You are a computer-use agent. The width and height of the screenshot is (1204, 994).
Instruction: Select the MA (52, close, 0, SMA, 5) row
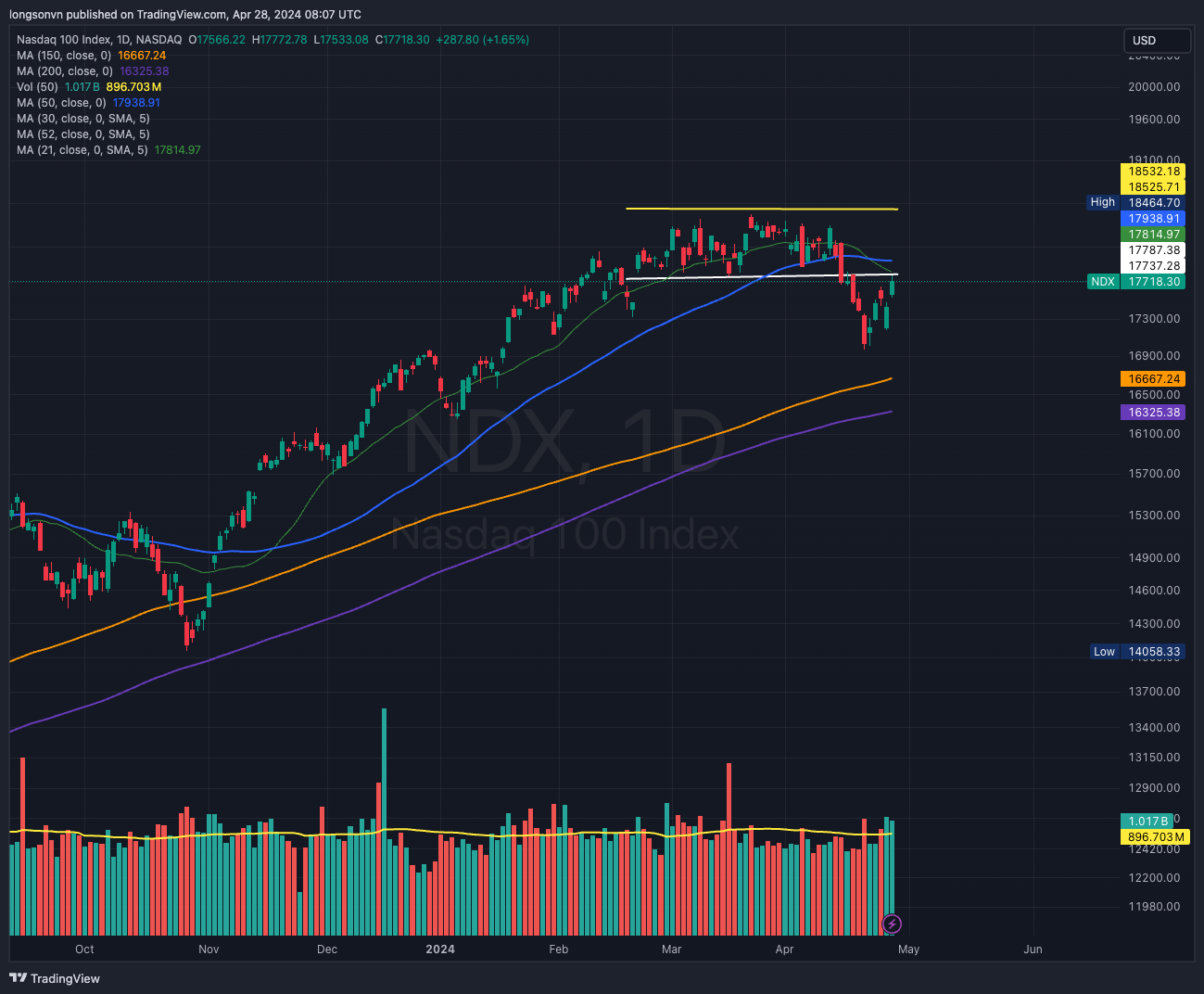click(x=83, y=134)
